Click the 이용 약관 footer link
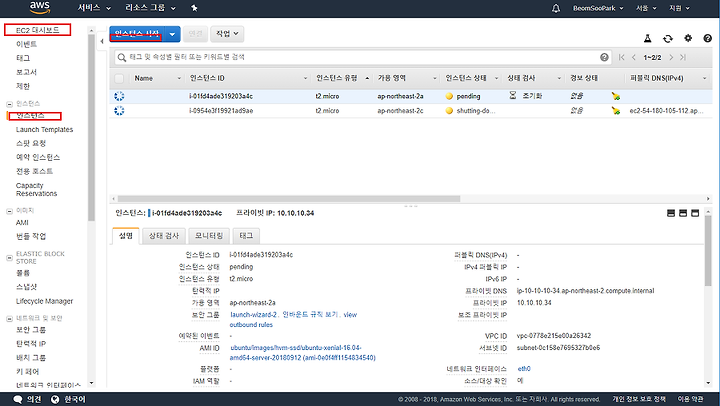The height and width of the screenshot is (406, 720). 691,399
